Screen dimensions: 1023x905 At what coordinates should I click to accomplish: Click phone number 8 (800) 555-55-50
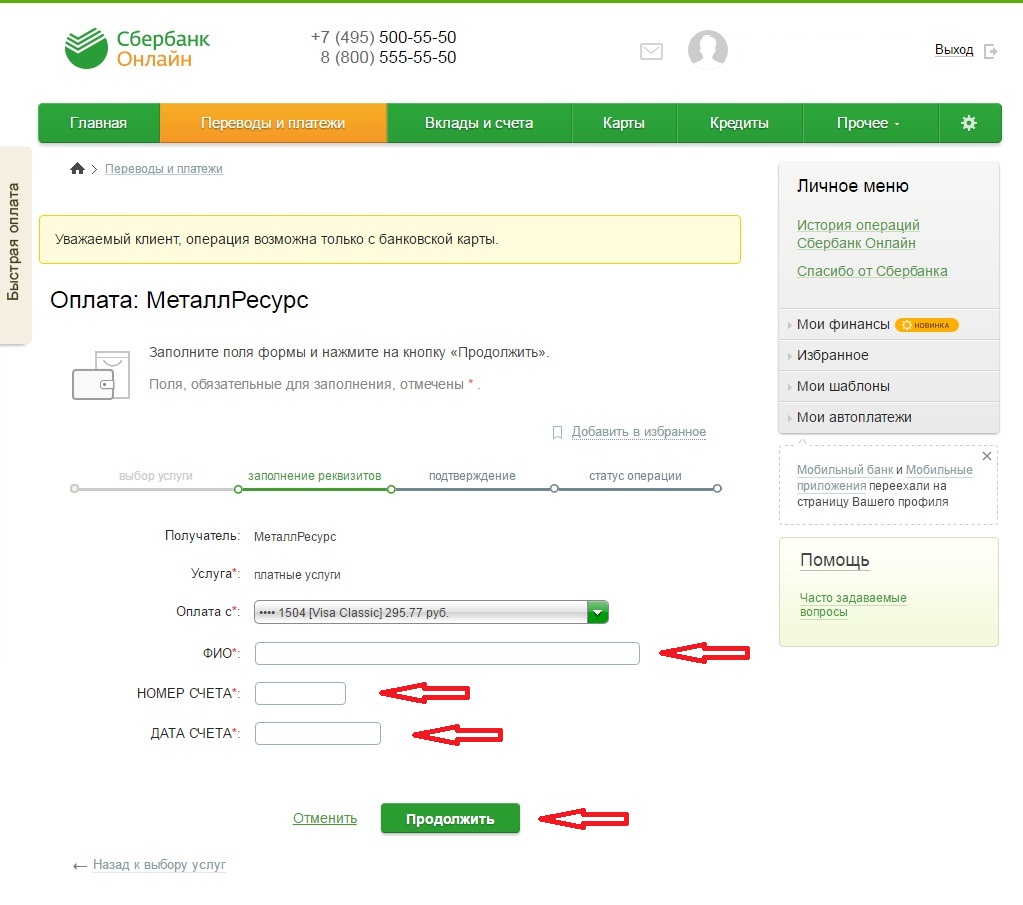coord(388,57)
